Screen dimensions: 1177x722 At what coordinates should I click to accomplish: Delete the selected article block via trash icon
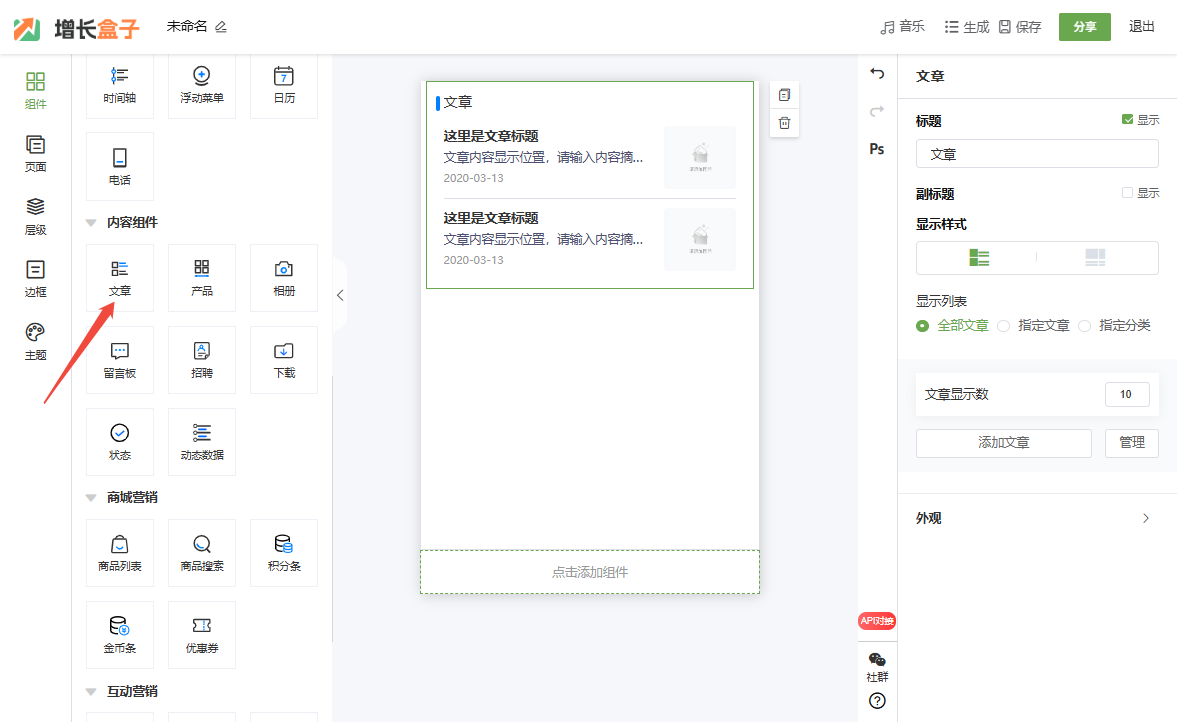(x=784, y=123)
